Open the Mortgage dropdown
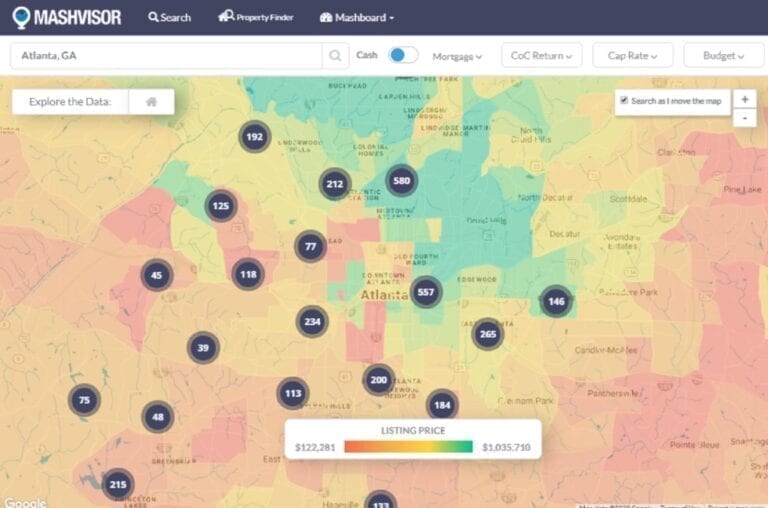Screen dimensions: 768x508 pyautogui.click(x=457, y=57)
